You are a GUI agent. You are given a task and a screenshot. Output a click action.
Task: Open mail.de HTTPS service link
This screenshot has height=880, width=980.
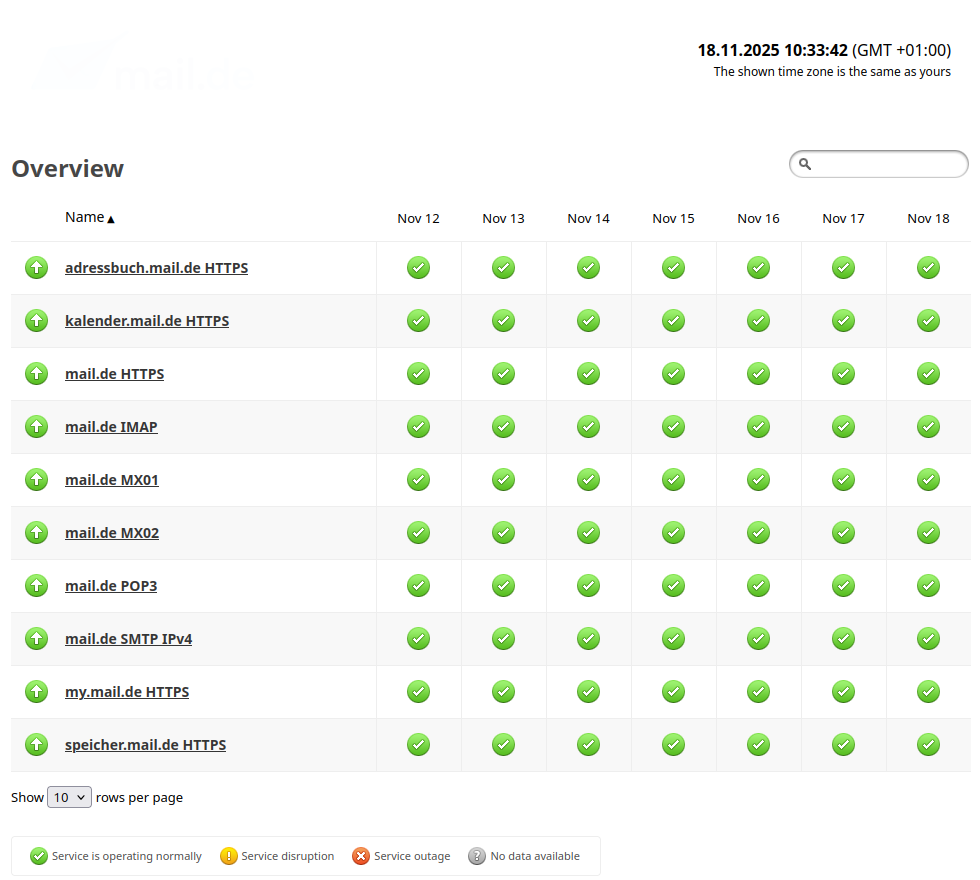click(x=114, y=374)
